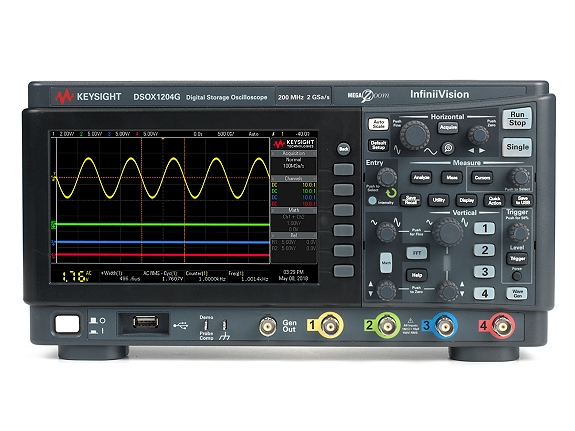
Task: Open the Help key
Action: [417, 275]
